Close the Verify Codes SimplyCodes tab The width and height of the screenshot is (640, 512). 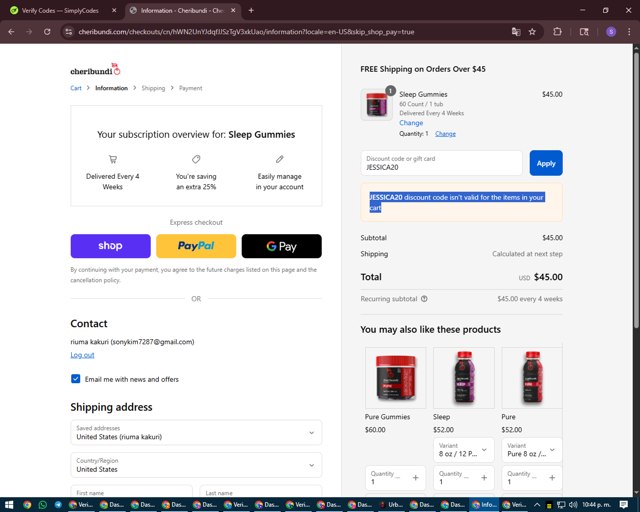point(114,10)
